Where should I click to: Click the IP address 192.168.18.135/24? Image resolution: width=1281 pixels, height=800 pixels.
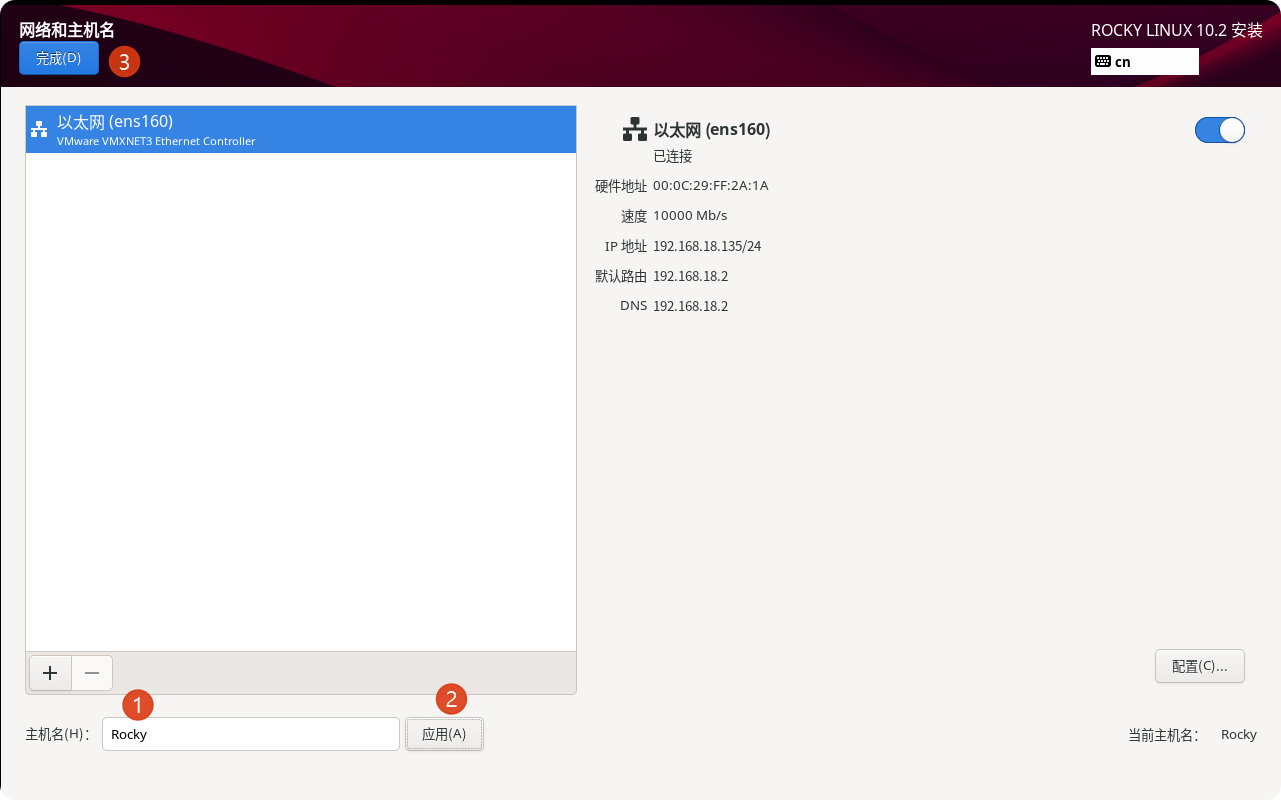click(x=707, y=246)
